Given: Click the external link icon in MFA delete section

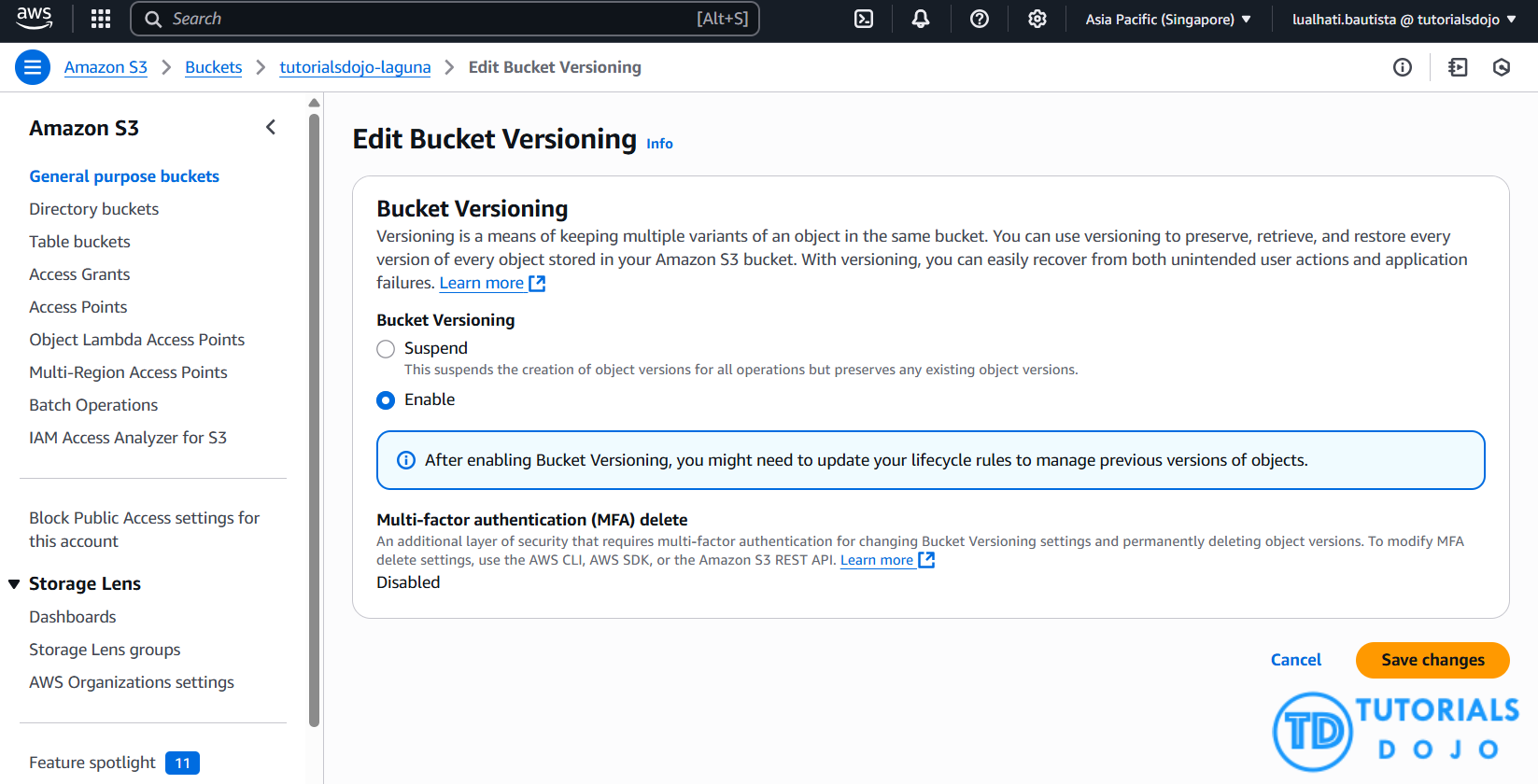Looking at the screenshot, I should pyautogui.click(x=926, y=560).
